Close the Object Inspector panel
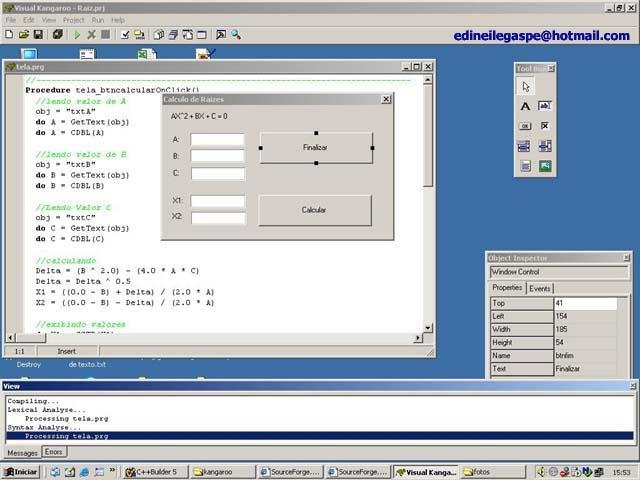 [x=627, y=258]
